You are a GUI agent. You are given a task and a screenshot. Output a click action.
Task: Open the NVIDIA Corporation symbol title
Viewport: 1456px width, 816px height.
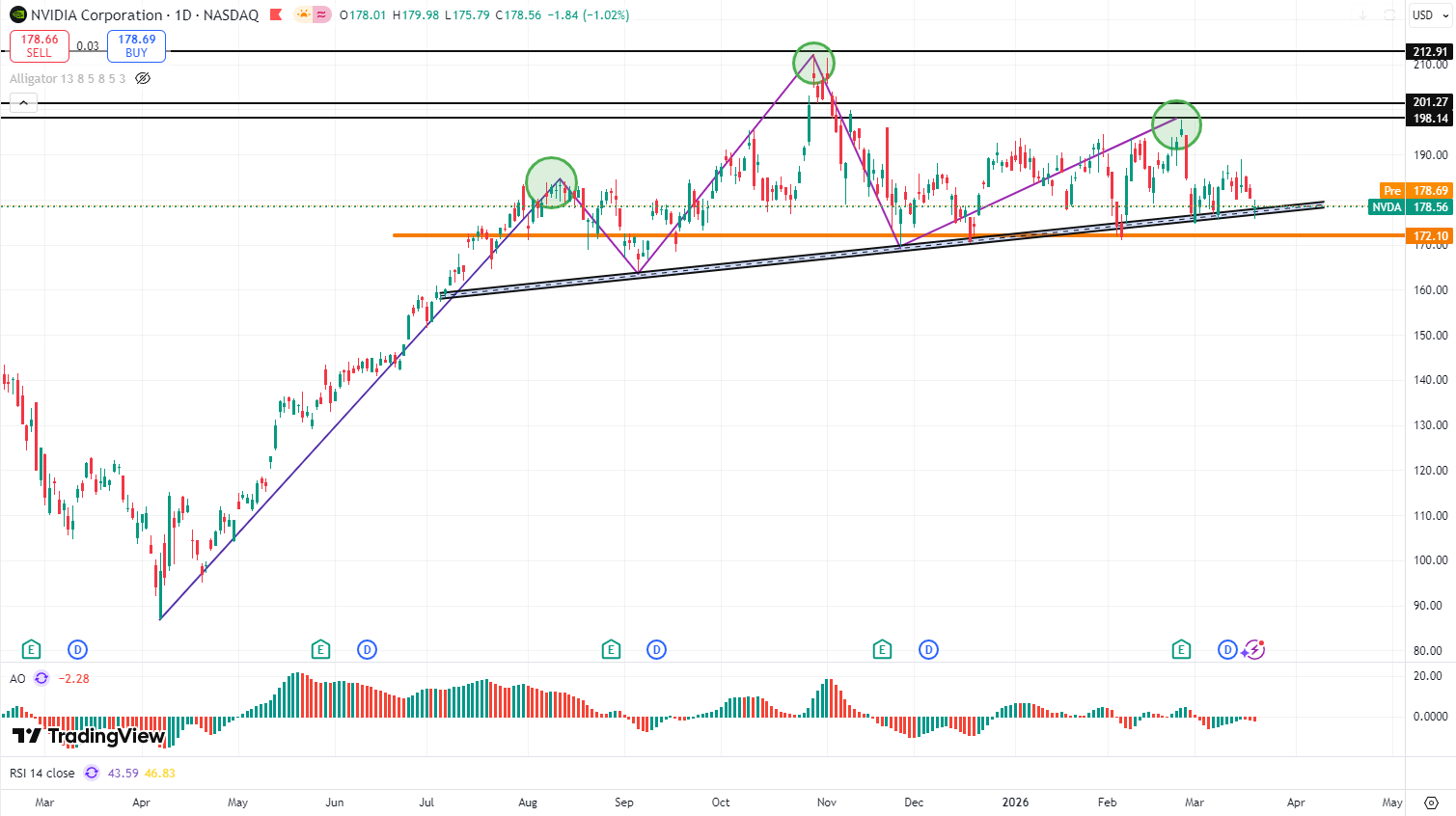96,14
